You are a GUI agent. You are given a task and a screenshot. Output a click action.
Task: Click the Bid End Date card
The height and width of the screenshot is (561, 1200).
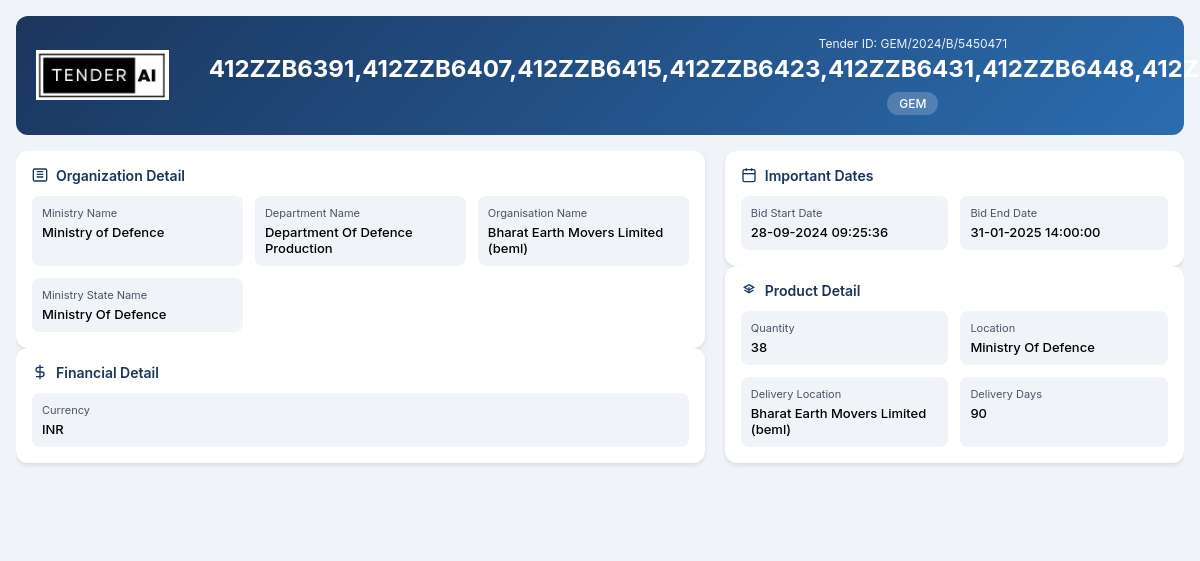(1064, 223)
